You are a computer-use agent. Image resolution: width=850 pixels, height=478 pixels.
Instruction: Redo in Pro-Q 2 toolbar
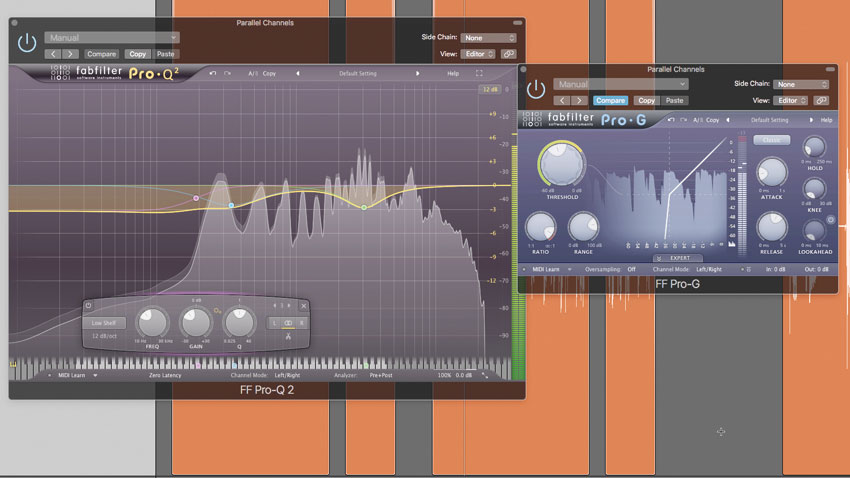coord(227,73)
